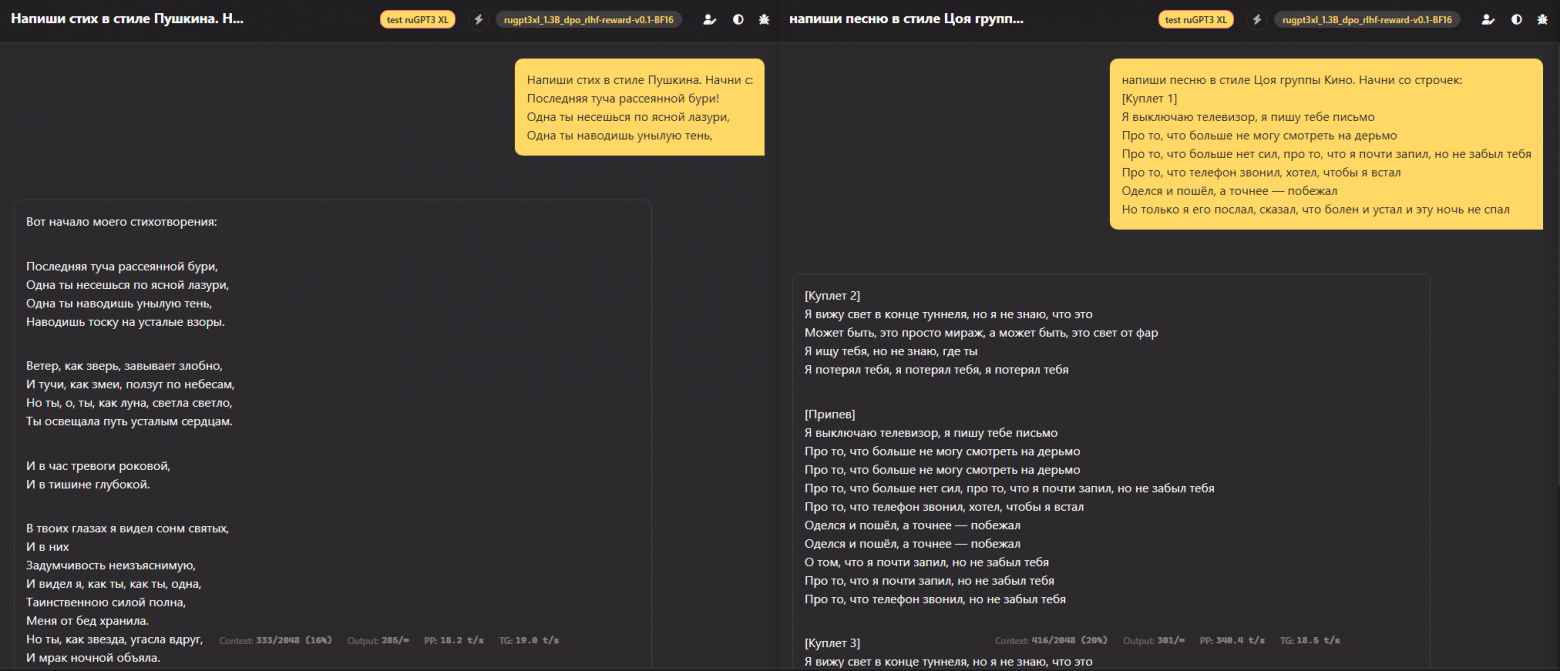Toggle contrast theme icon in Цоя chat header
The width and height of the screenshot is (1560, 671).
pyautogui.click(x=1516, y=19)
